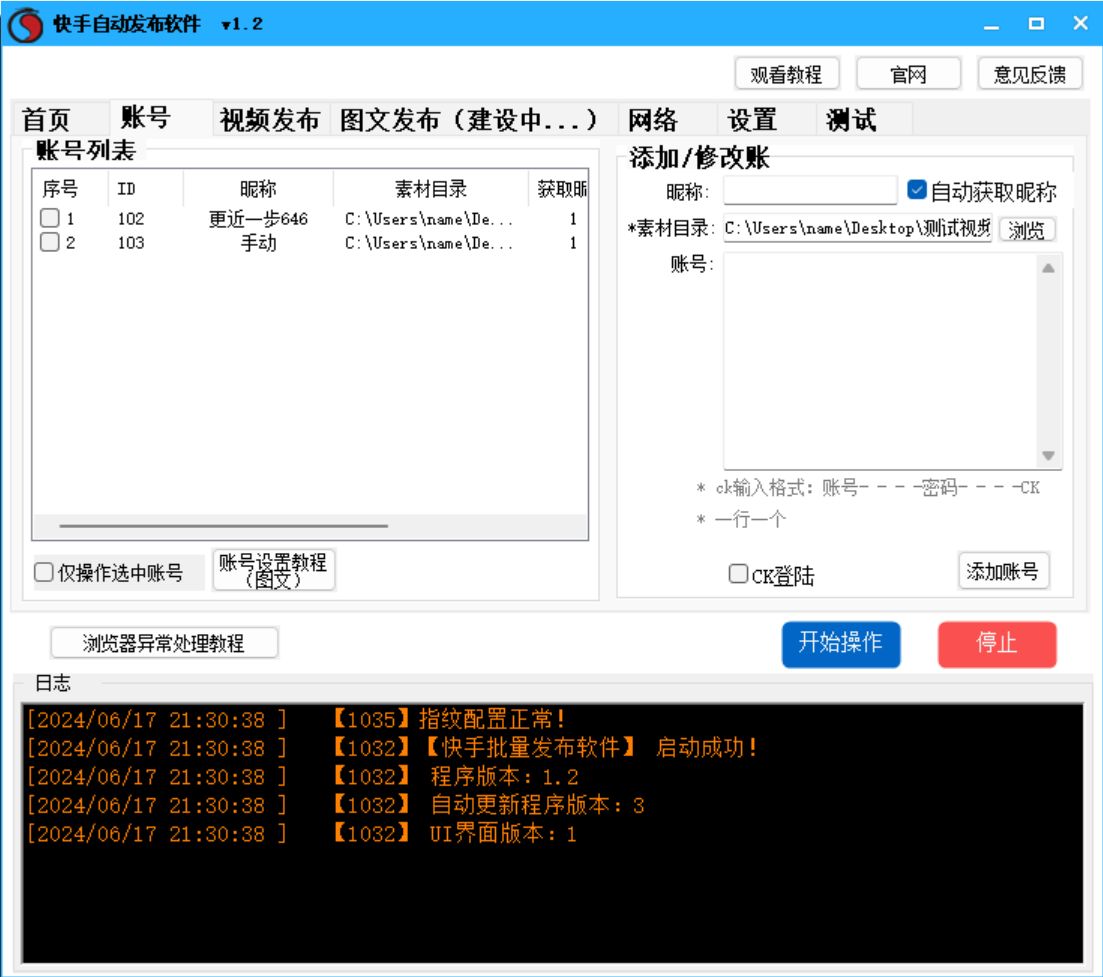Click the account text area scroll down arrow
The width and height of the screenshot is (1103, 977).
click(x=1048, y=455)
